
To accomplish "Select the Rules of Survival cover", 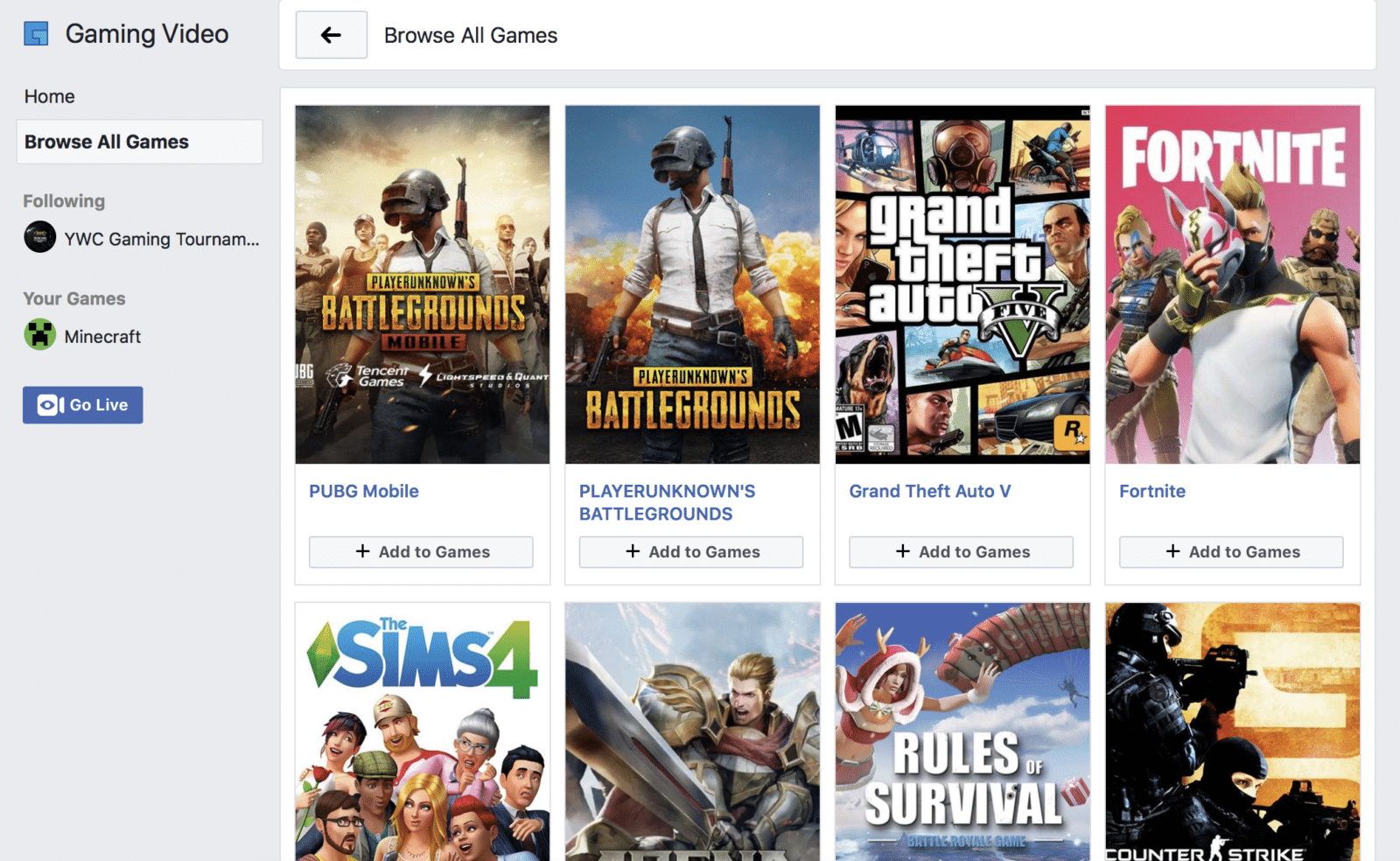I will (x=962, y=731).
